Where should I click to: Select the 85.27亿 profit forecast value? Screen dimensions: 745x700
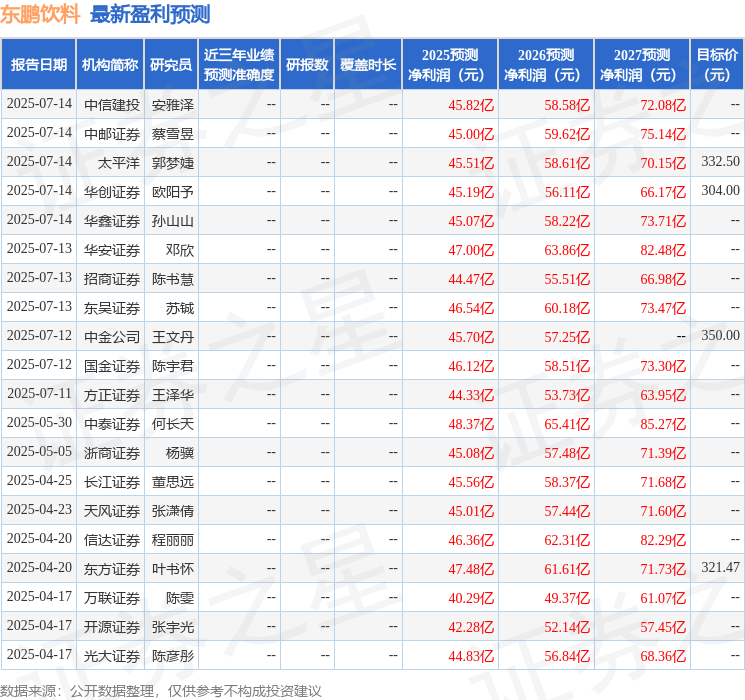(663, 424)
